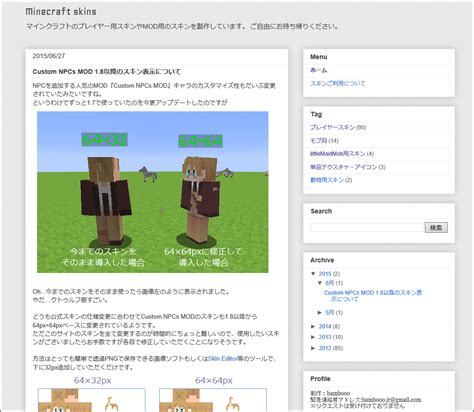
Task: Expand the 2012 archive triangle
Action: (x=313, y=348)
